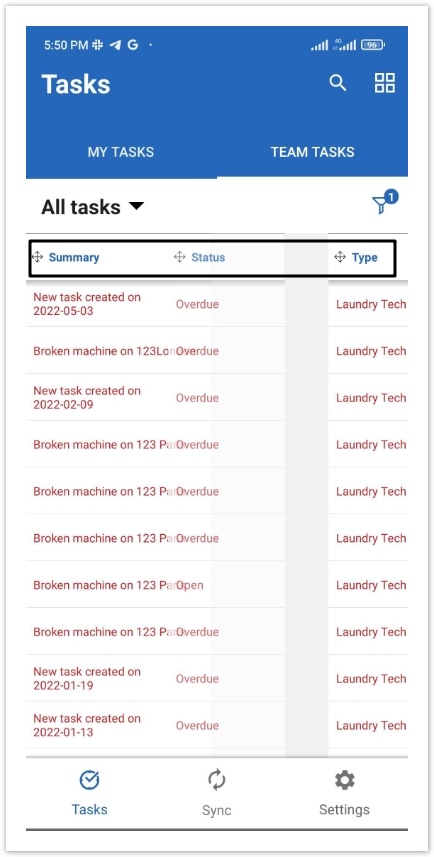
Task: Switch to grid view icon
Action: pos(385,83)
